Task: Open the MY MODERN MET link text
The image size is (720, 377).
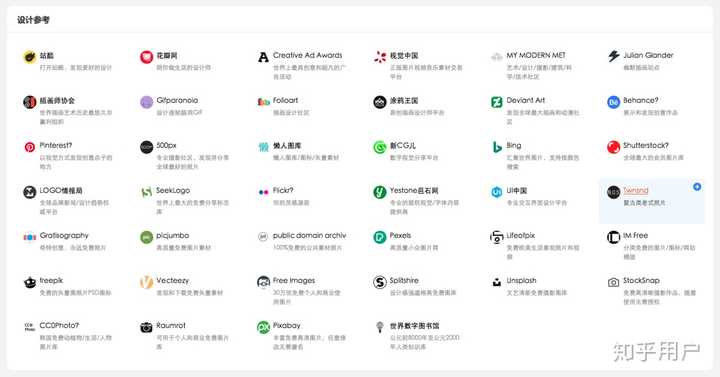Action: tap(536, 55)
